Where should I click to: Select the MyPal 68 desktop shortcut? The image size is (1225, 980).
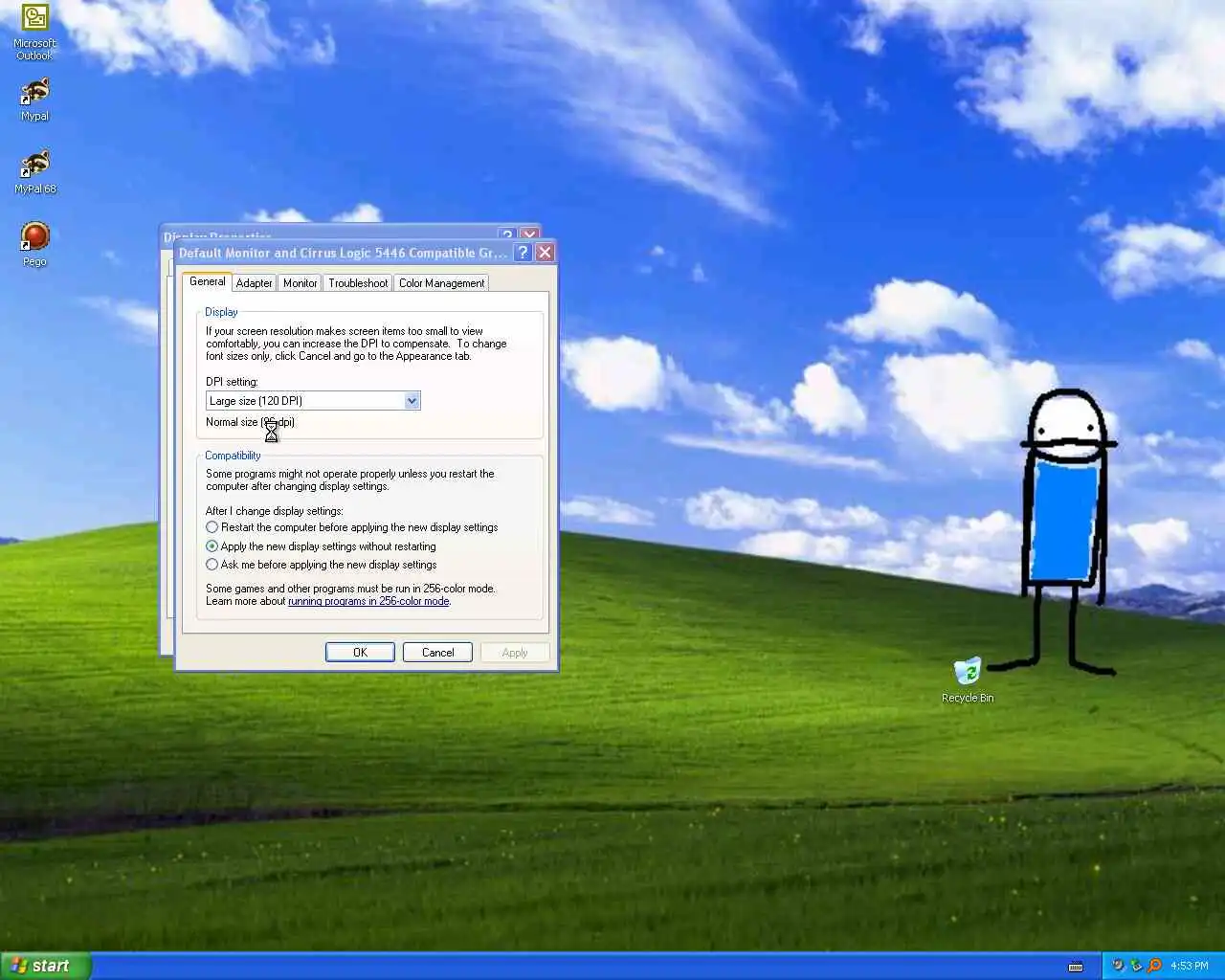[34, 172]
